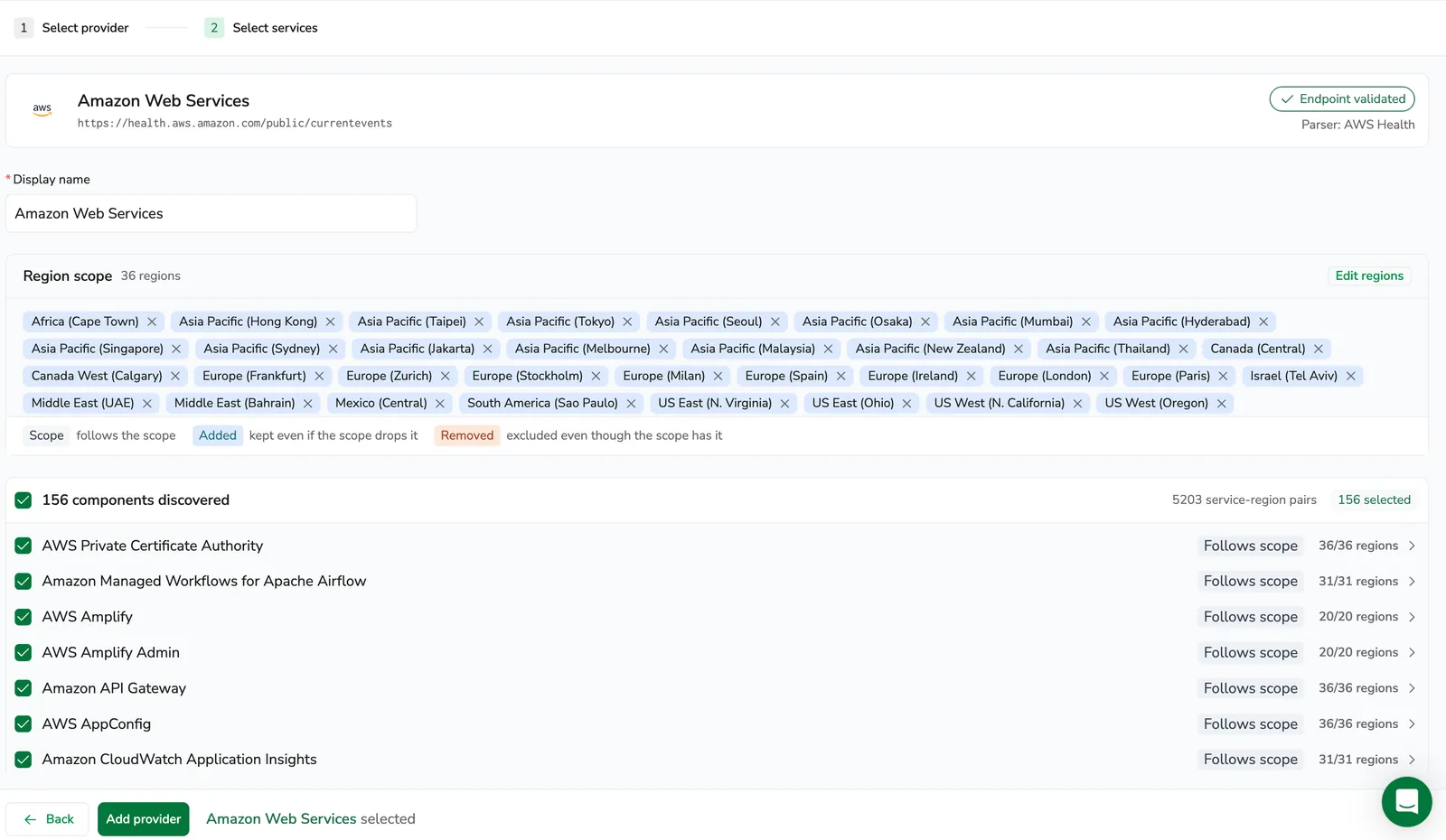Remove Europe (Stockholm) region chip
Viewport: 1446px width, 840px height.
[x=596, y=376]
